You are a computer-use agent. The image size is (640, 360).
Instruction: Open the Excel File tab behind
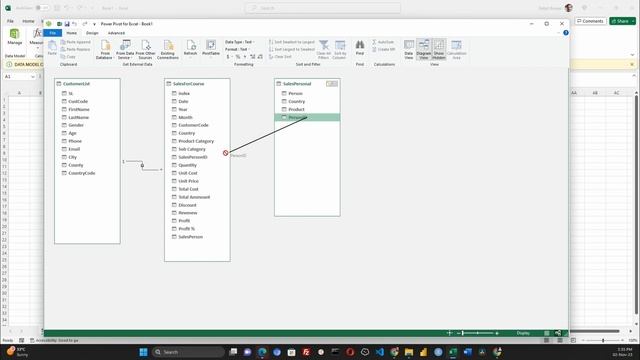pyautogui.click(x=10, y=21)
